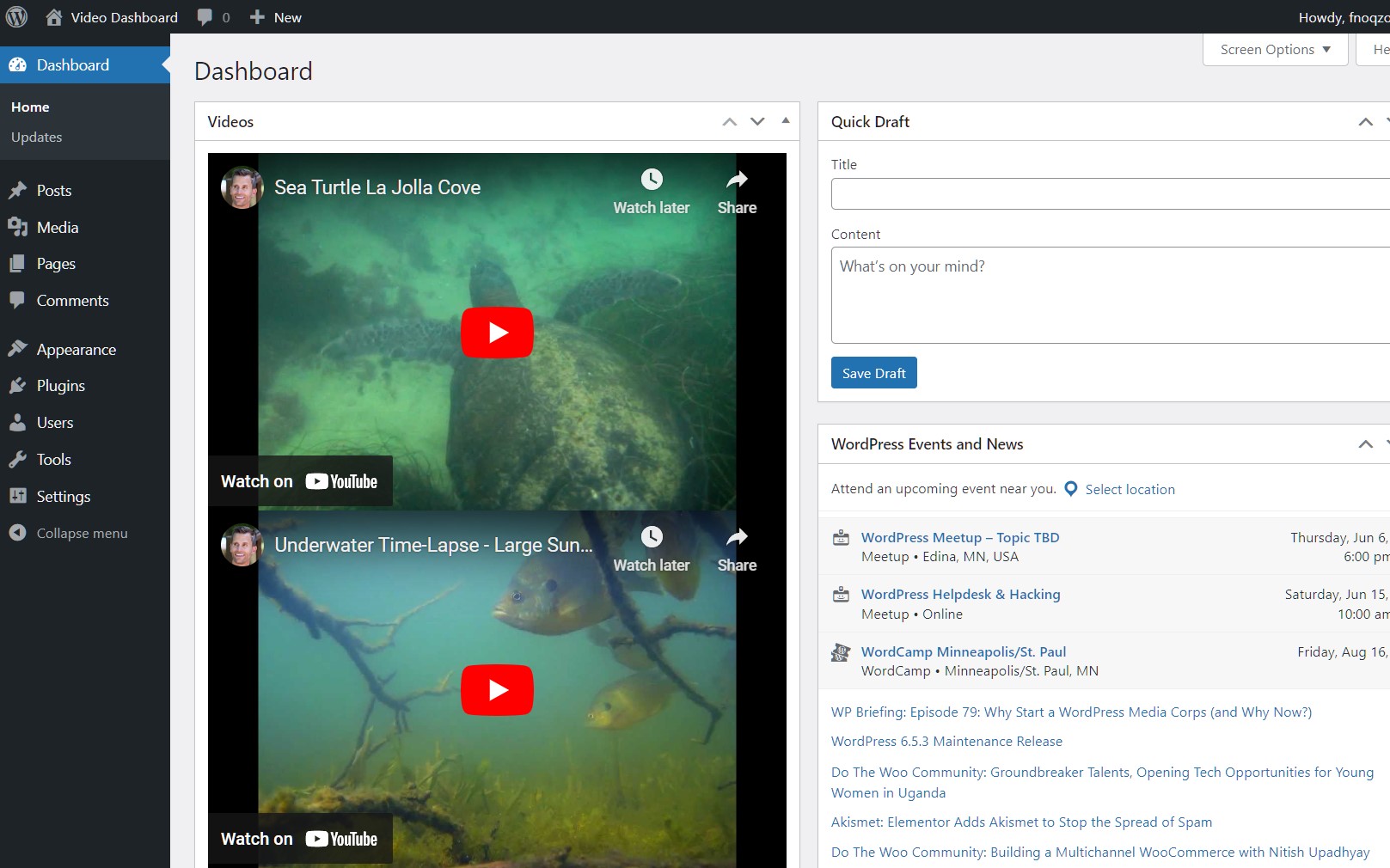Click the Save Draft button
This screenshot has width=1390, height=868.
[x=873, y=373]
